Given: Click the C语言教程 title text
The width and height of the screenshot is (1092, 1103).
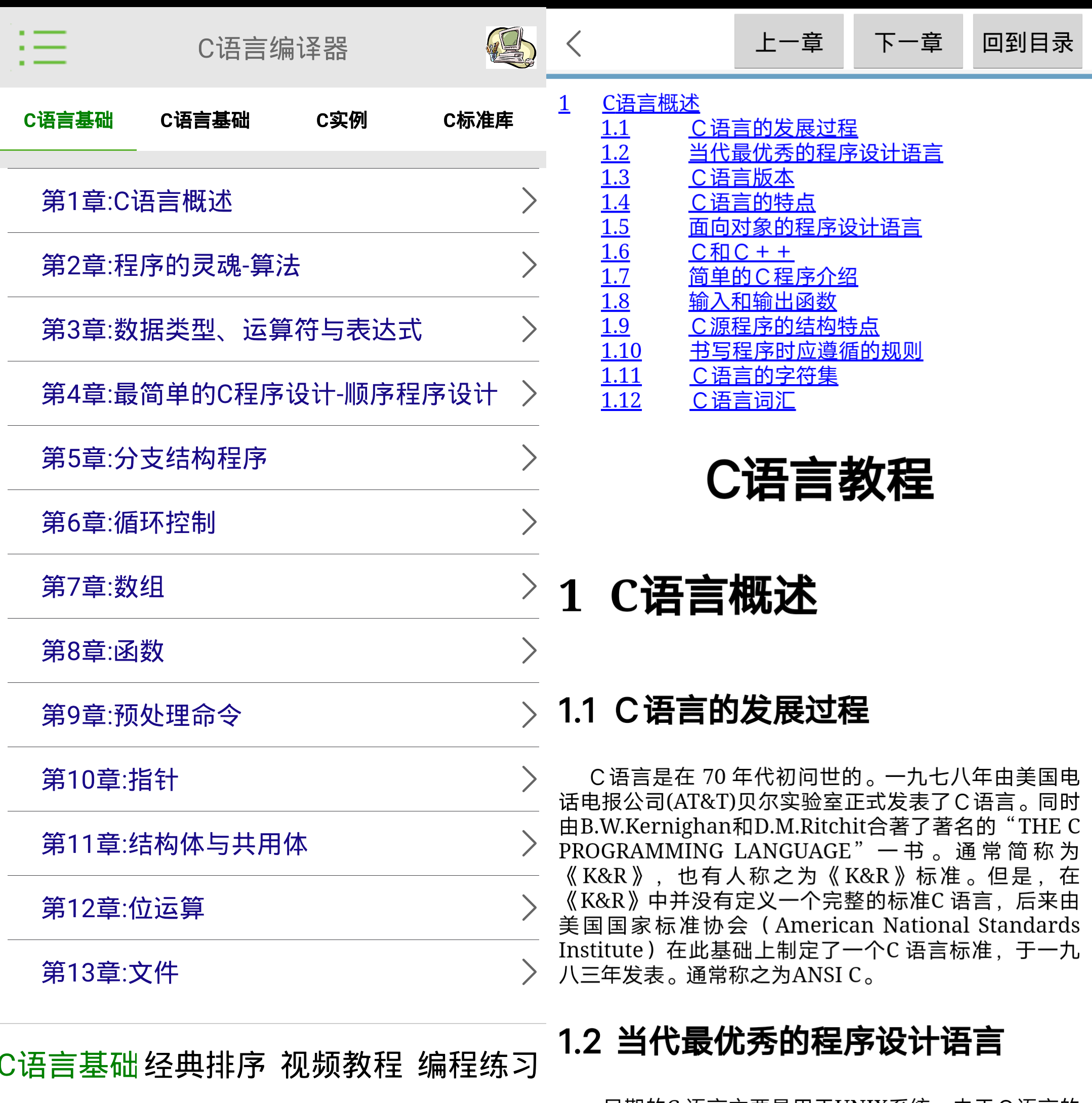Looking at the screenshot, I should coord(819,479).
